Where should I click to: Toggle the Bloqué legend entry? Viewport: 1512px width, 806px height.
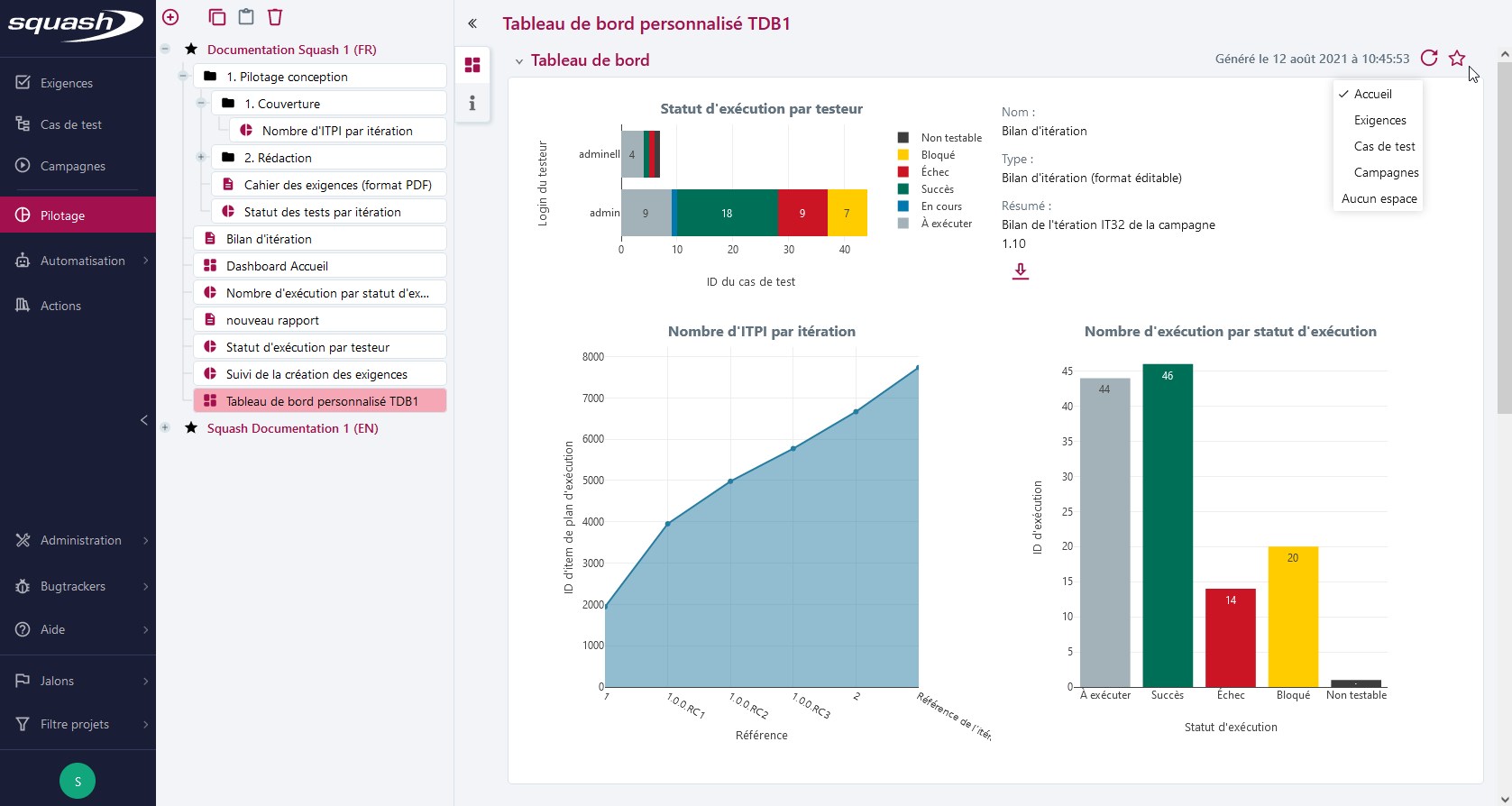pyautogui.click(x=937, y=155)
